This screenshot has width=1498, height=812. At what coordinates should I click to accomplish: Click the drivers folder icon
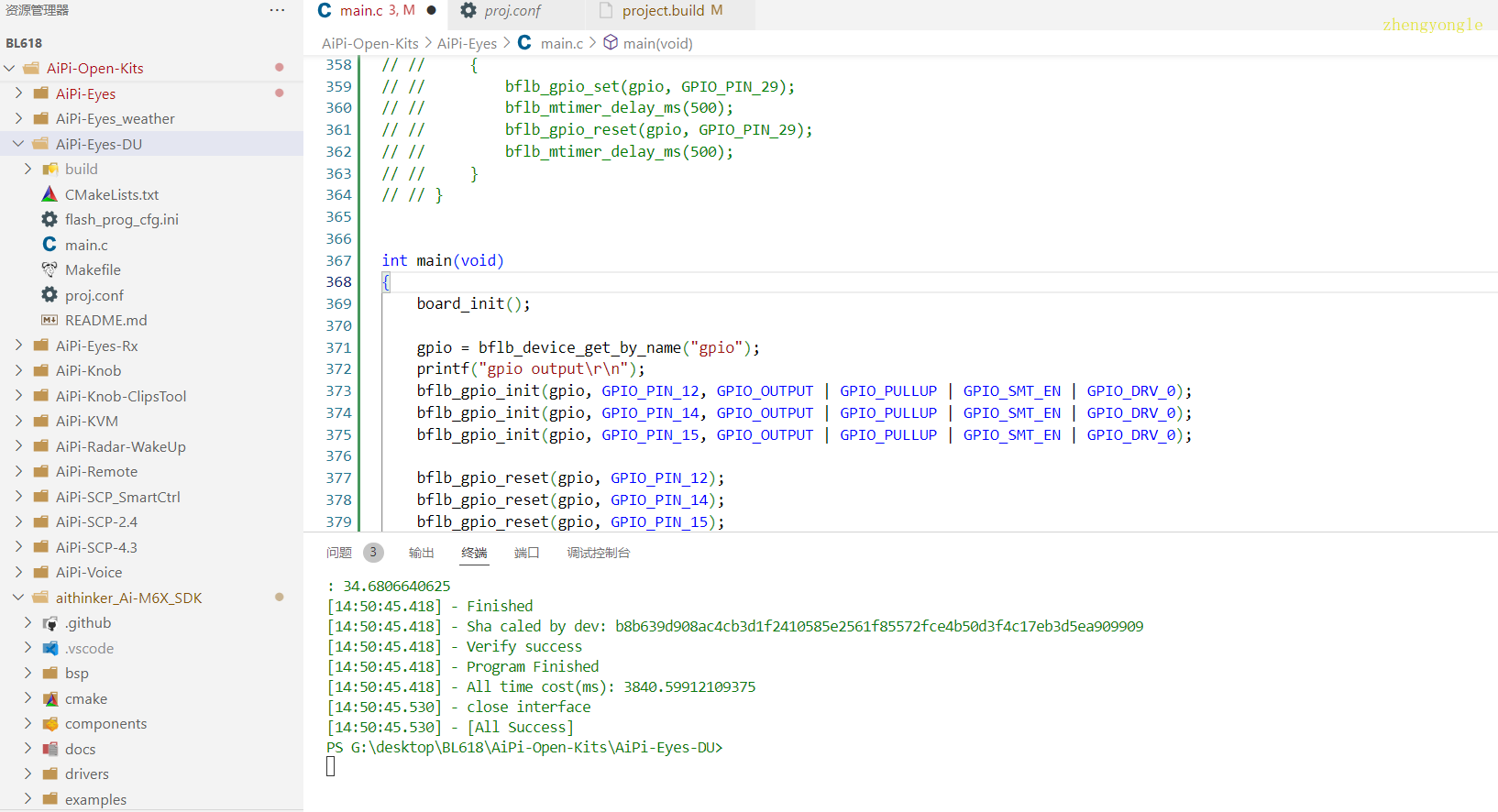click(50, 774)
